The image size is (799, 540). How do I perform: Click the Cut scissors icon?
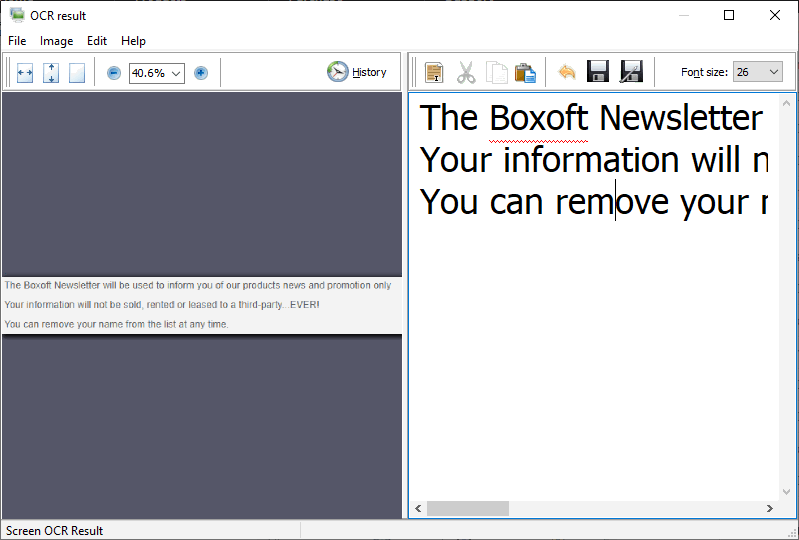pos(466,72)
